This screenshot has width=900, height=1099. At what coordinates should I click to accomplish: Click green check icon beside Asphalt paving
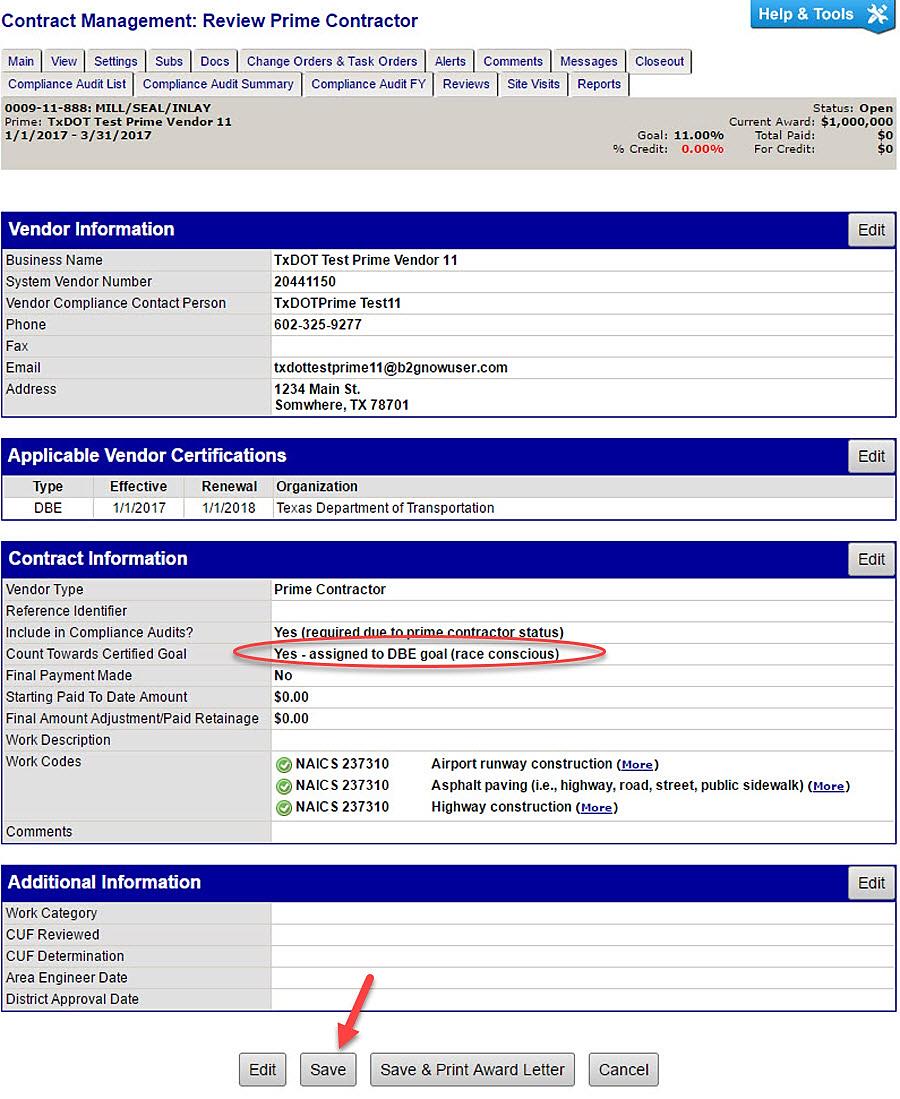pos(283,786)
